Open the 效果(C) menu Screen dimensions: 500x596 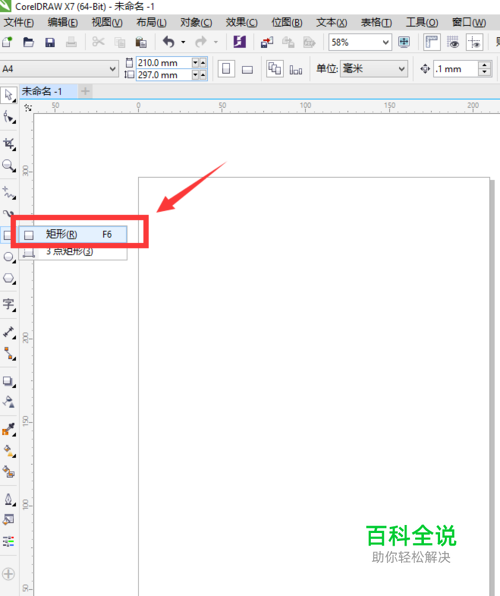241,23
